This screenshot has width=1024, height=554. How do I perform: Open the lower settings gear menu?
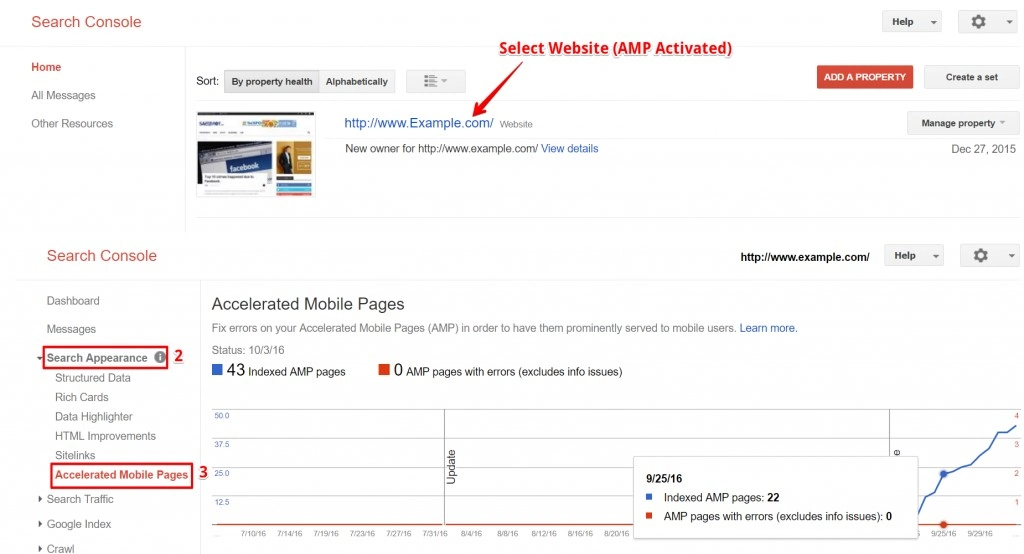click(987, 256)
